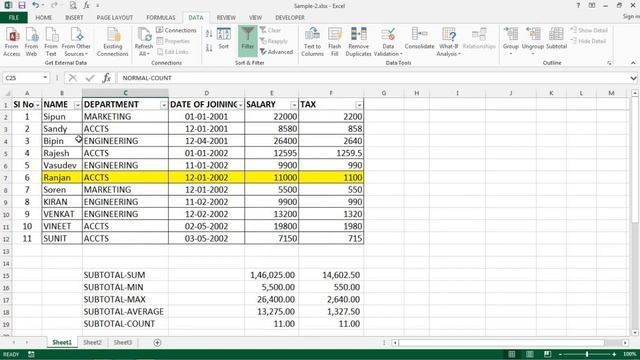Click Show Detail
This screenshot has width=640, height=360.
pyautogui.click(x=589, y=30)
